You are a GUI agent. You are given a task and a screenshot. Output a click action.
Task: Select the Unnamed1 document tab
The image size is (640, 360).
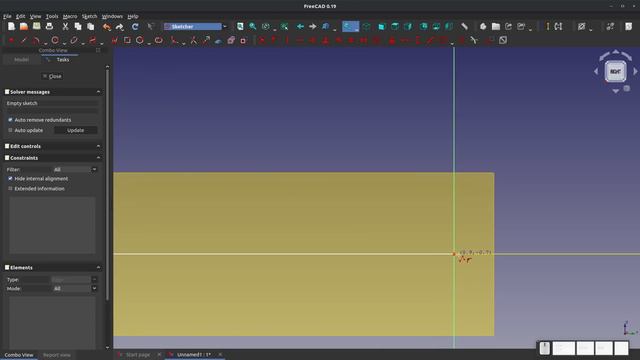tap(194, 355)
